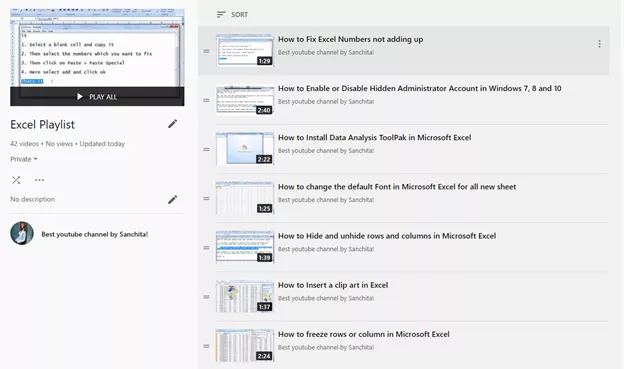
Task: Open thumbnail of Insert a clip art video
Action: point(245,296)
